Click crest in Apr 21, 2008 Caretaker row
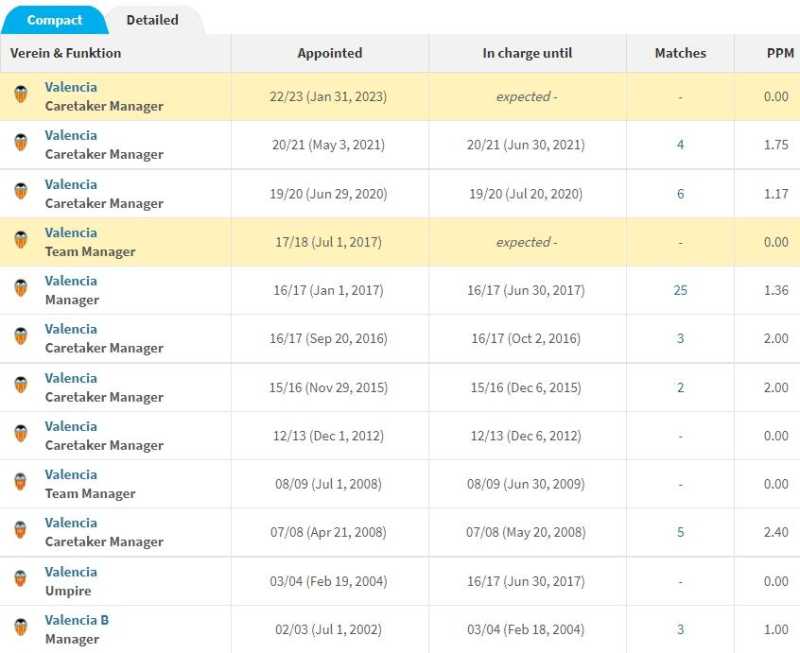Viewport: 800px width, 653px height. pyautogui.click(x=21, y=531)
